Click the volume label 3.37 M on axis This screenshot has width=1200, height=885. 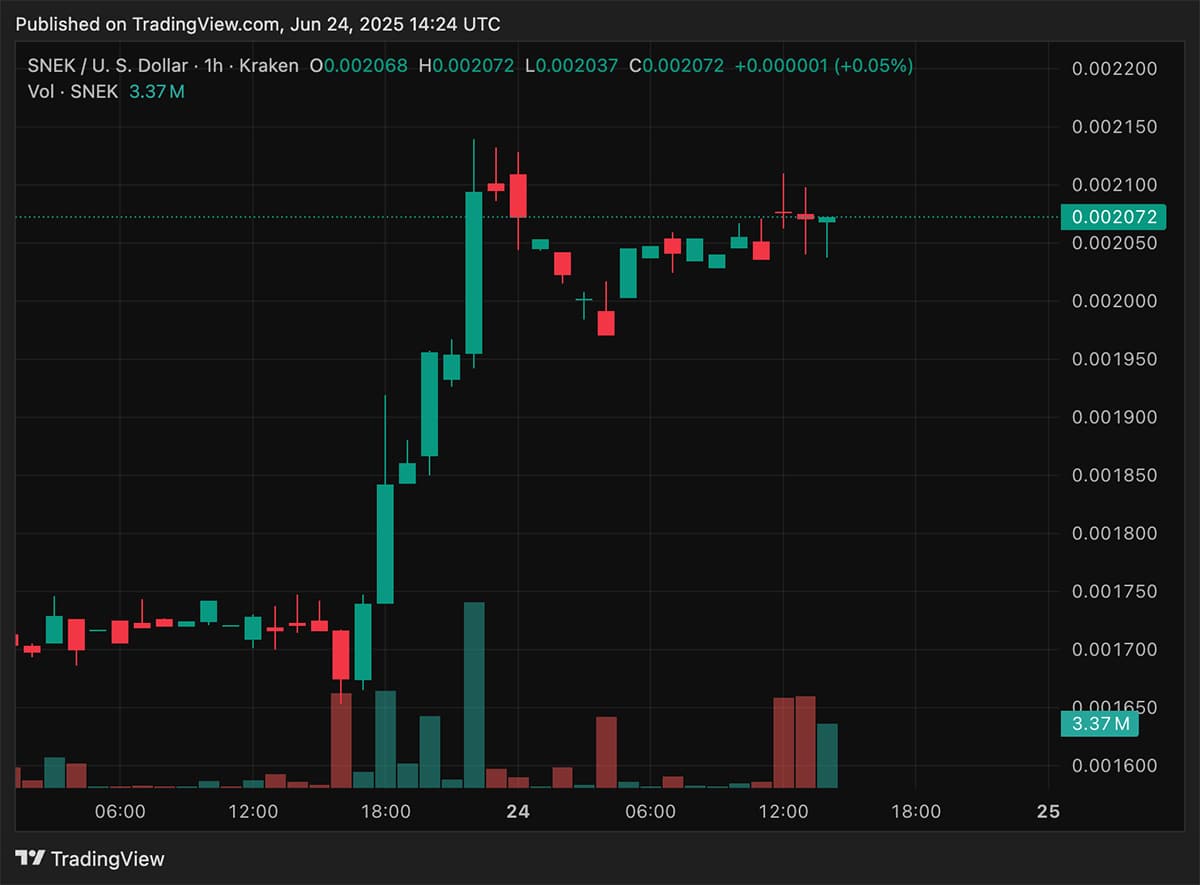coord(1098,723)
